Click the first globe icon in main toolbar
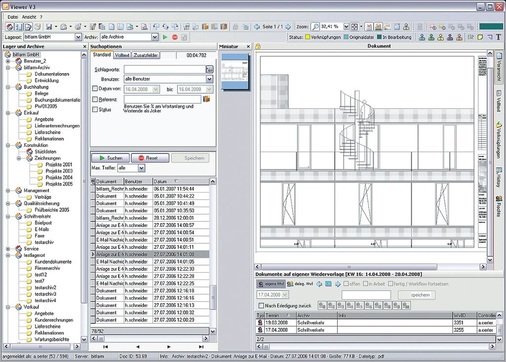Image resolution: width=506 pixels, height=362 pixels. click(10, 27)
